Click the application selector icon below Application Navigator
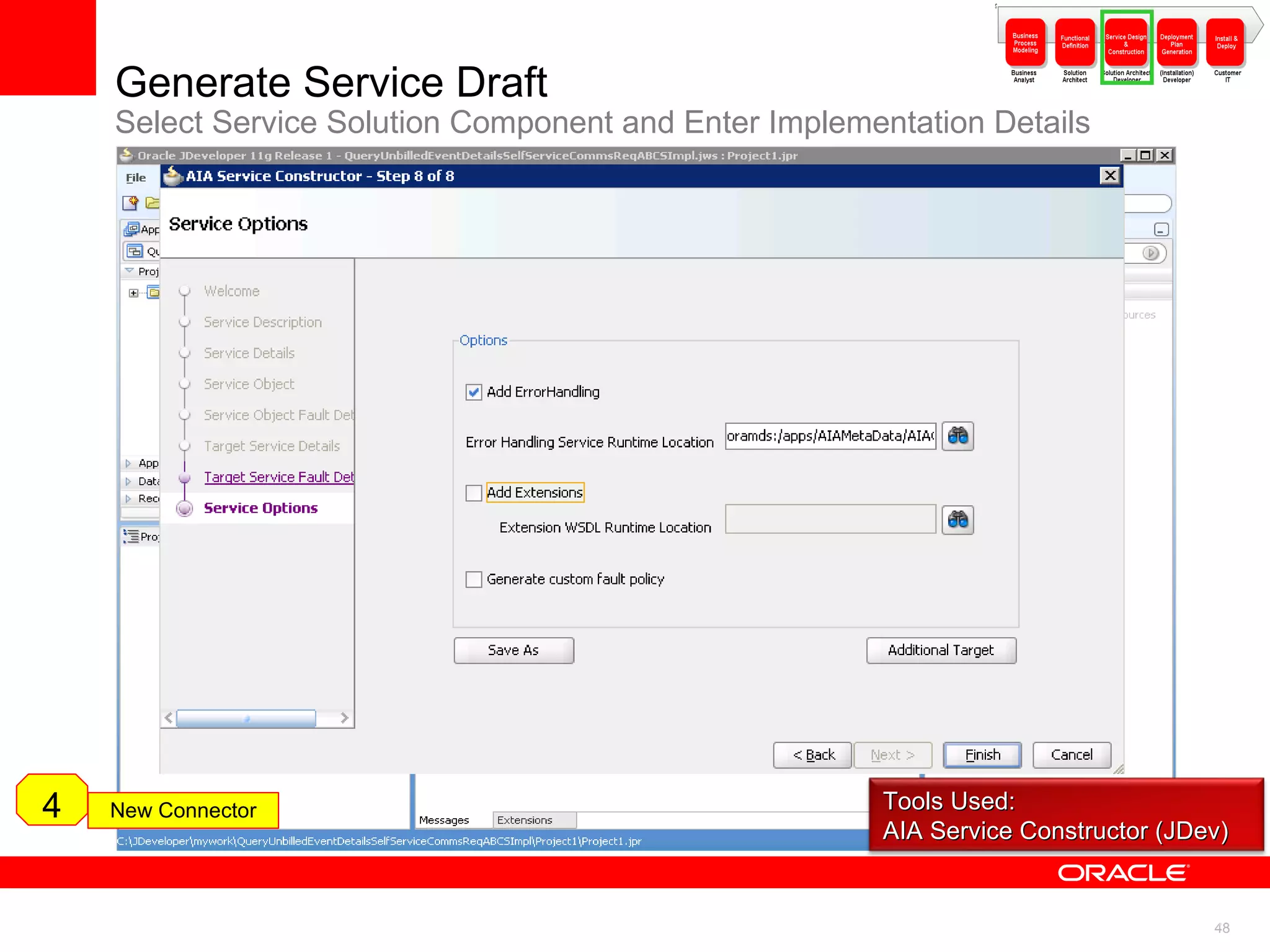Screen dimensions: 1270x952 point(135,251)
